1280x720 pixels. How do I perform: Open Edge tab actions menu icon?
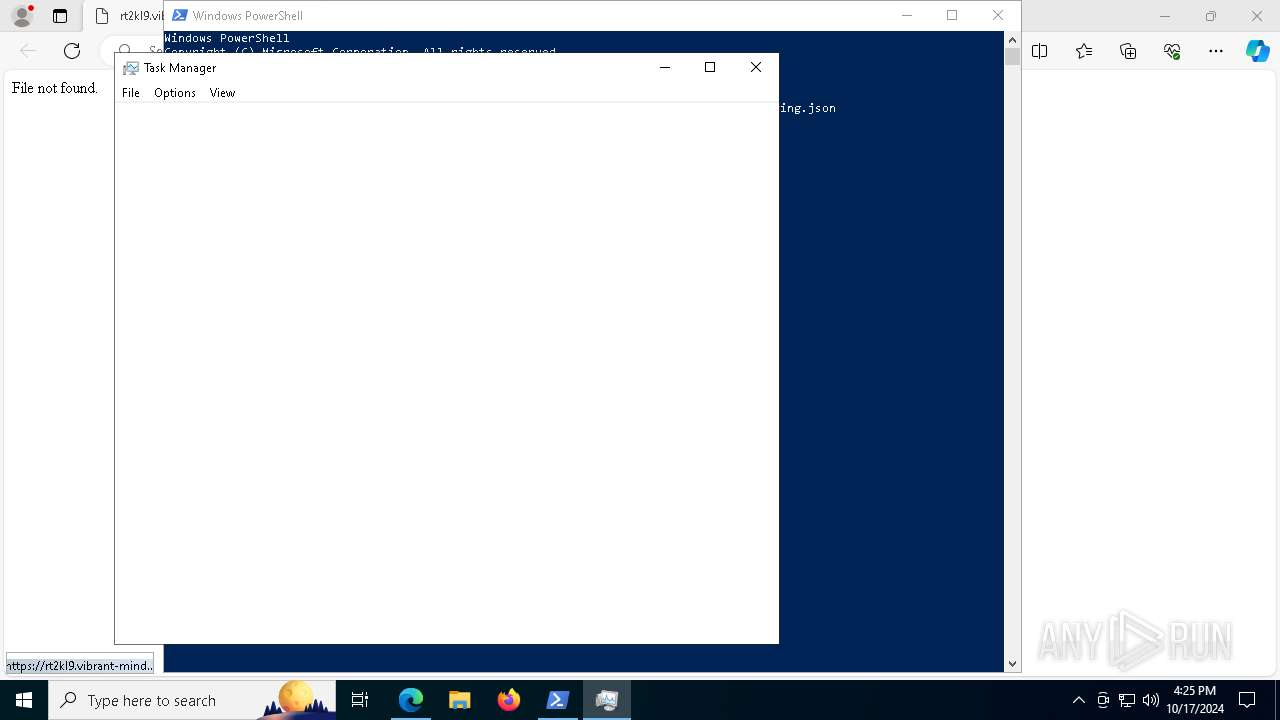[60, 16]
